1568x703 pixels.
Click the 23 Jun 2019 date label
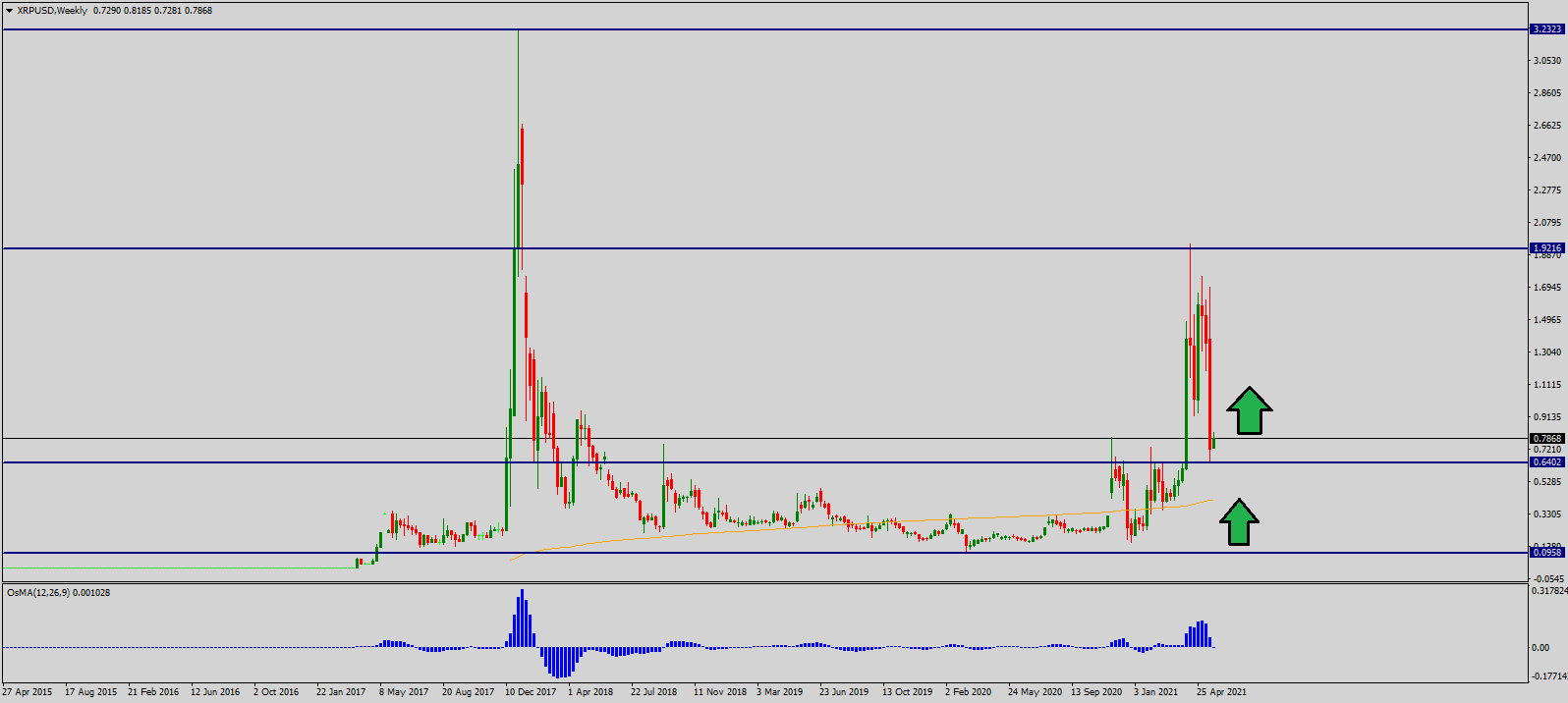(x=844, y=692)
